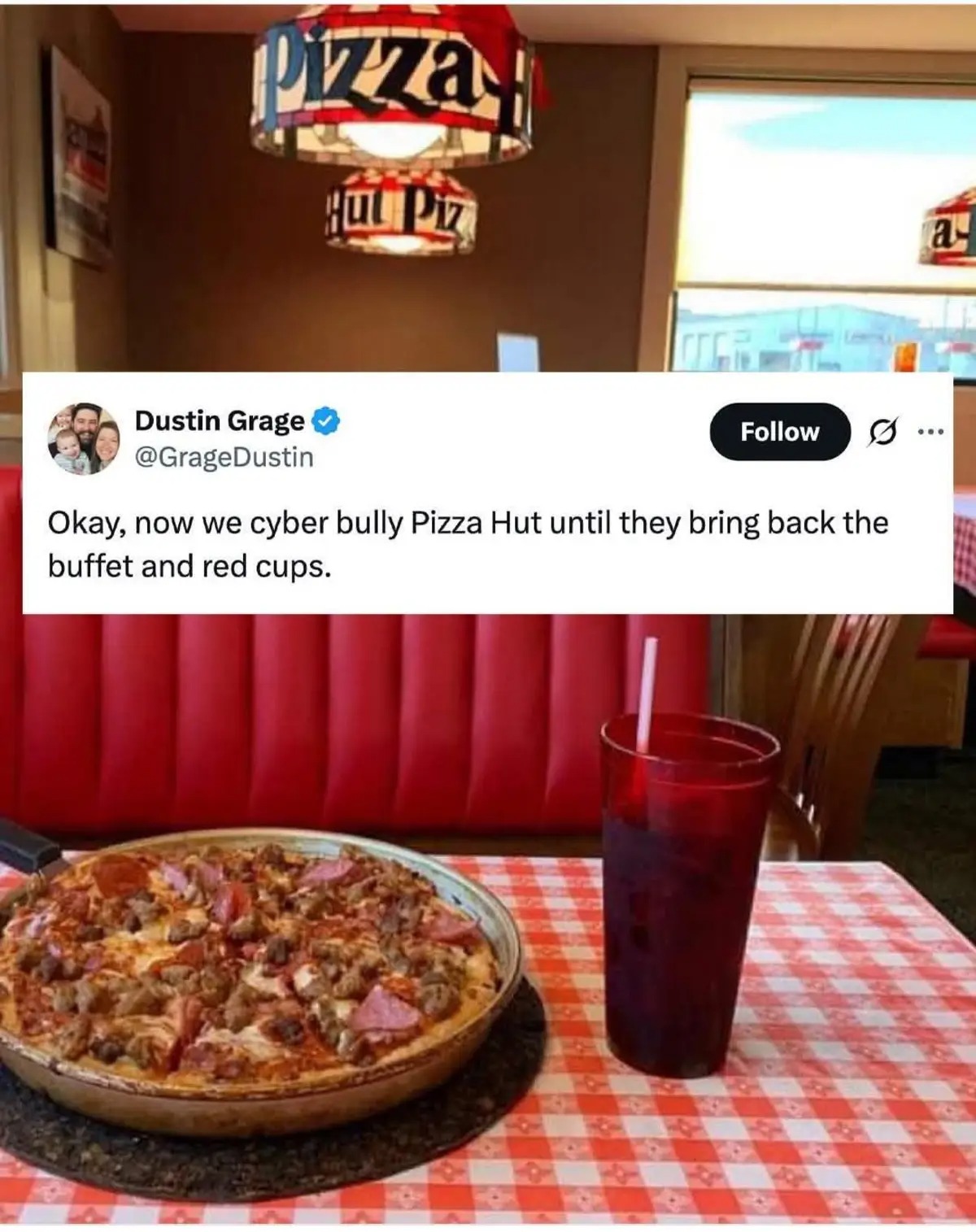Image resolution: width=976 pixels, height=1232 pixels.
Task: Click the red plastic cup
Action: tap(686, 895)
